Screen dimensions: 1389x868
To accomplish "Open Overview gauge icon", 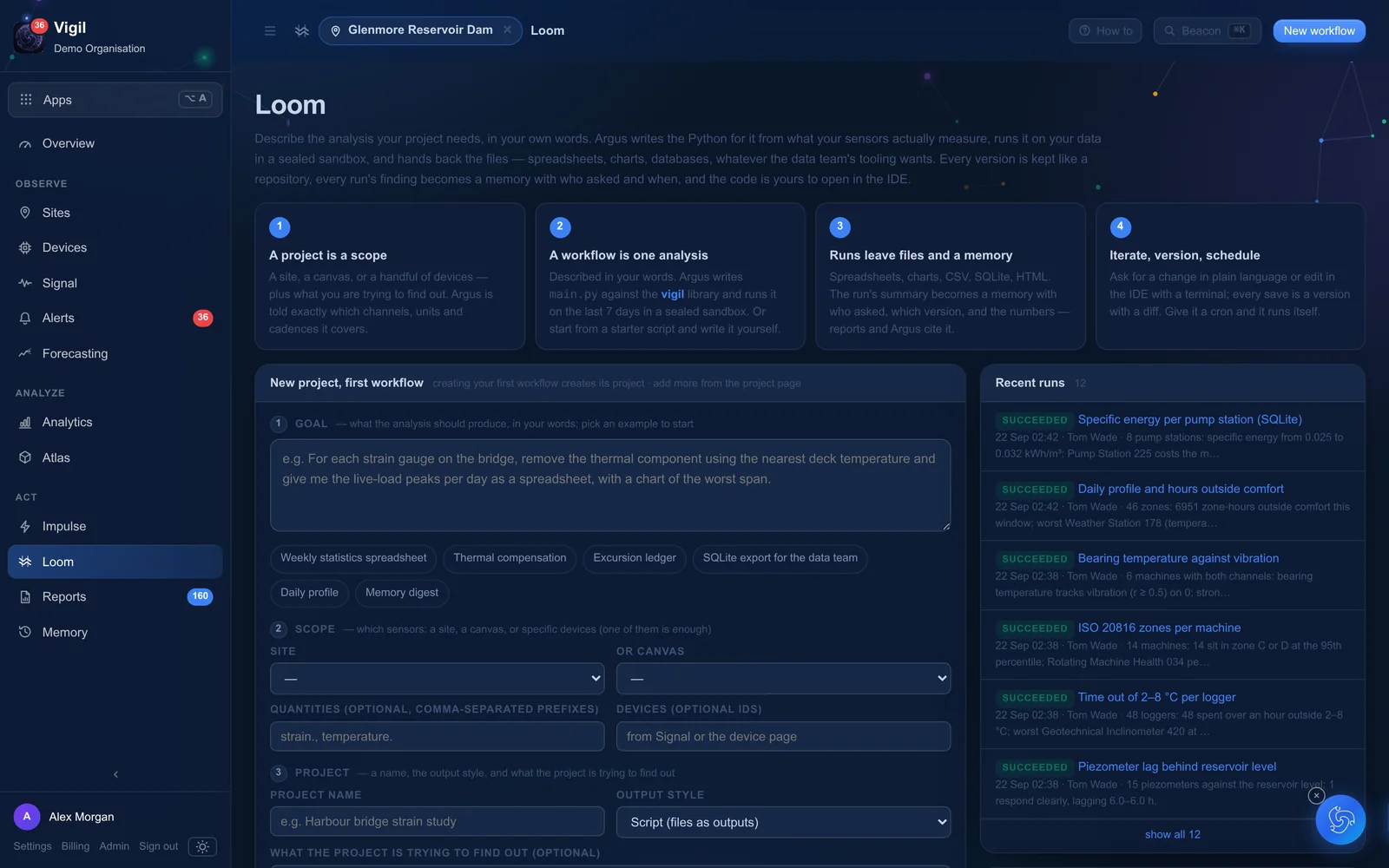I will pyautogui.click(x=25, y=143).
